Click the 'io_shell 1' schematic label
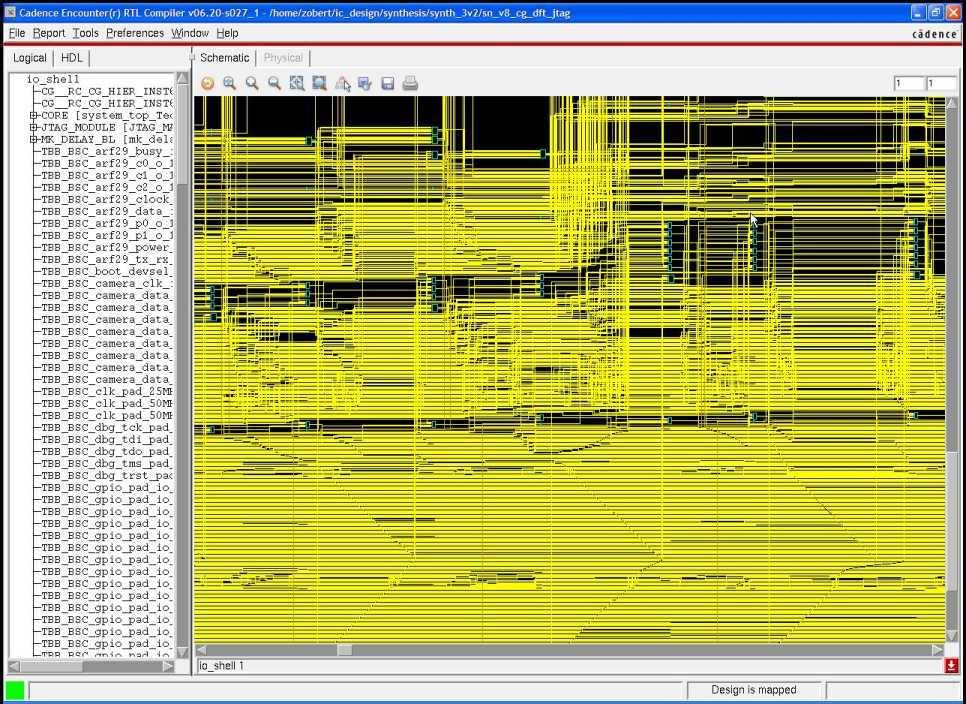This screenshot has height=704, width=966. tap(221, 666)
